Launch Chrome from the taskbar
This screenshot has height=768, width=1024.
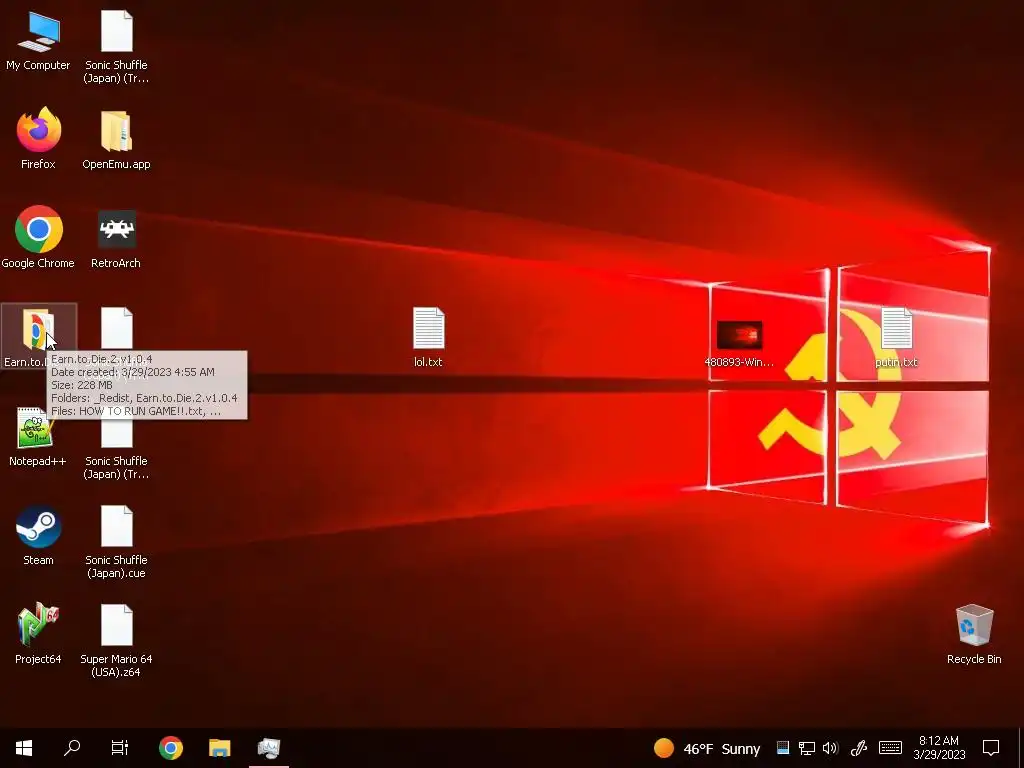pyautogui.click(x=170, y=748)
